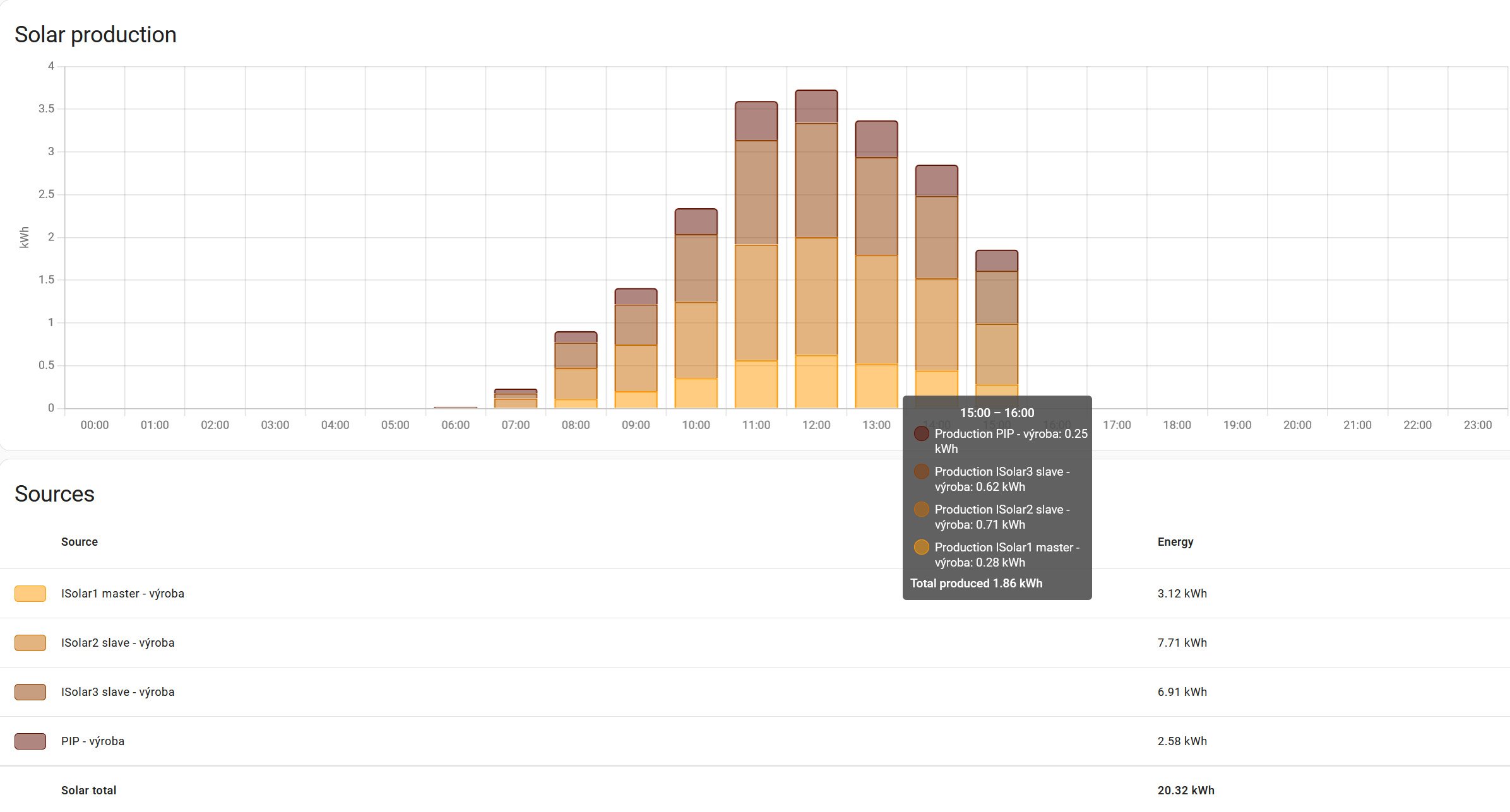The height and width of the screenshot is (812, 1510).
Task: Click 'Production ISolar2 slave - výroba: 0.71 kWh' tooltip entry
Action: point(1002,517)
